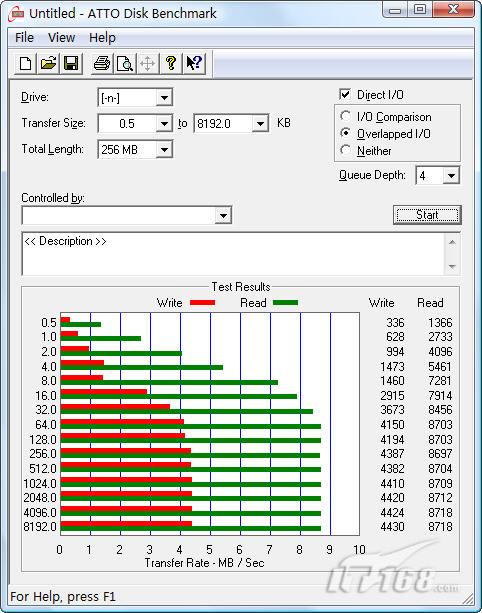Save results with the floppy disk icon
This screenshot has height=613, width=482.
coord(71,63)
